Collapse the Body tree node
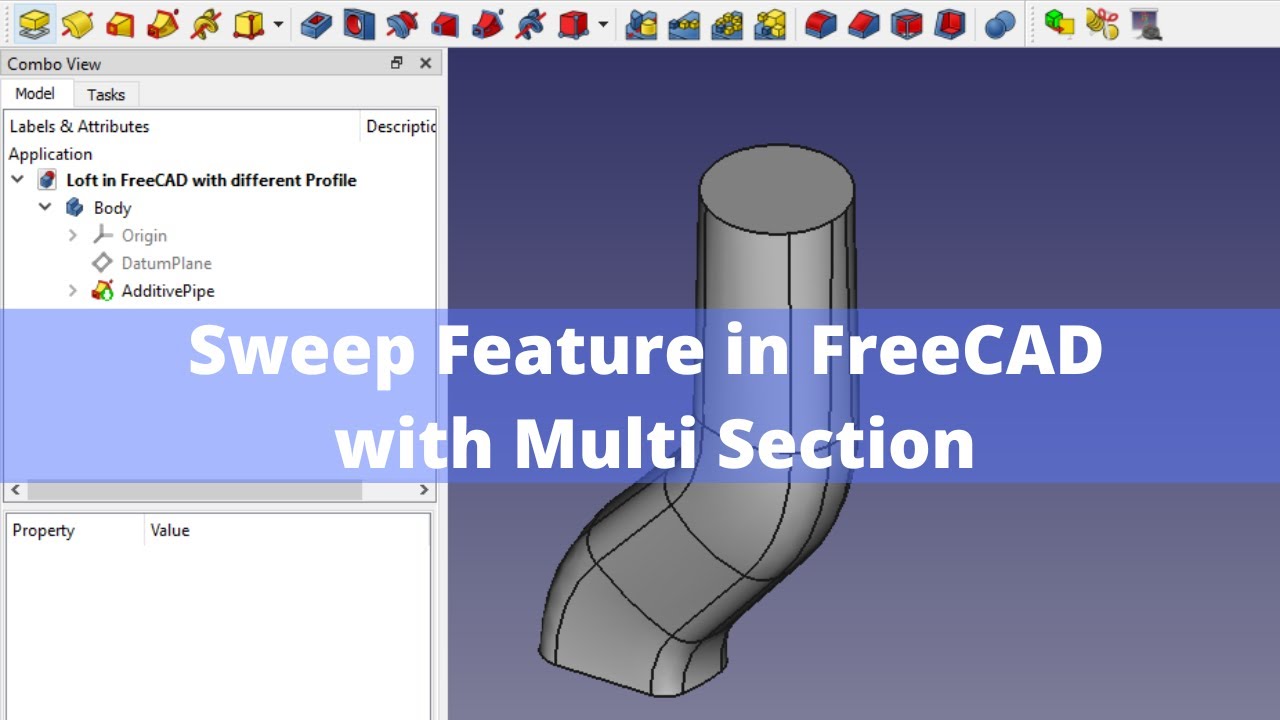Screen dimensions: 1280x720 45,207
